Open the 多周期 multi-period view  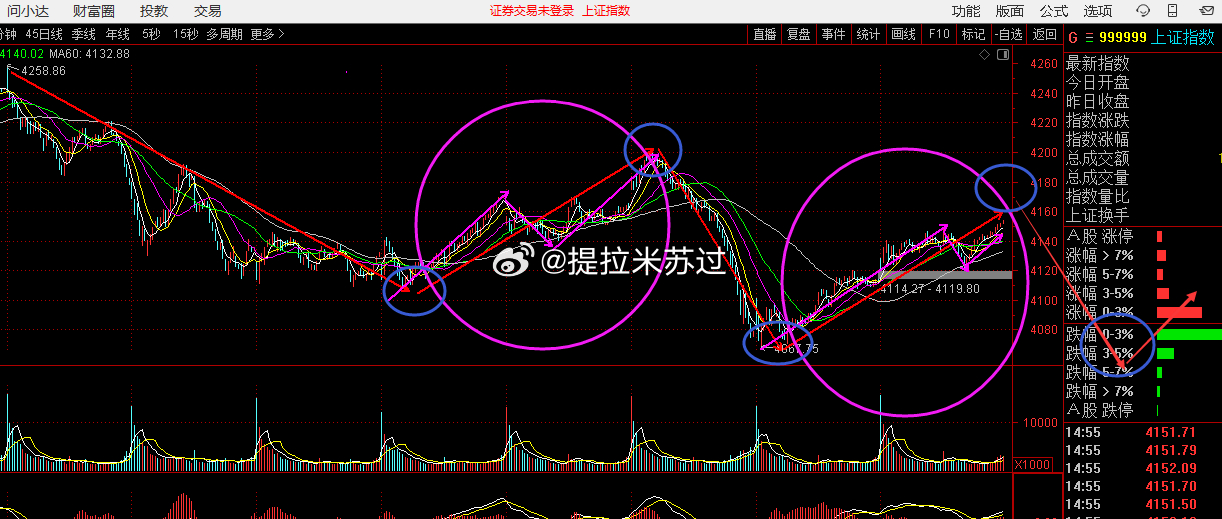224,34
